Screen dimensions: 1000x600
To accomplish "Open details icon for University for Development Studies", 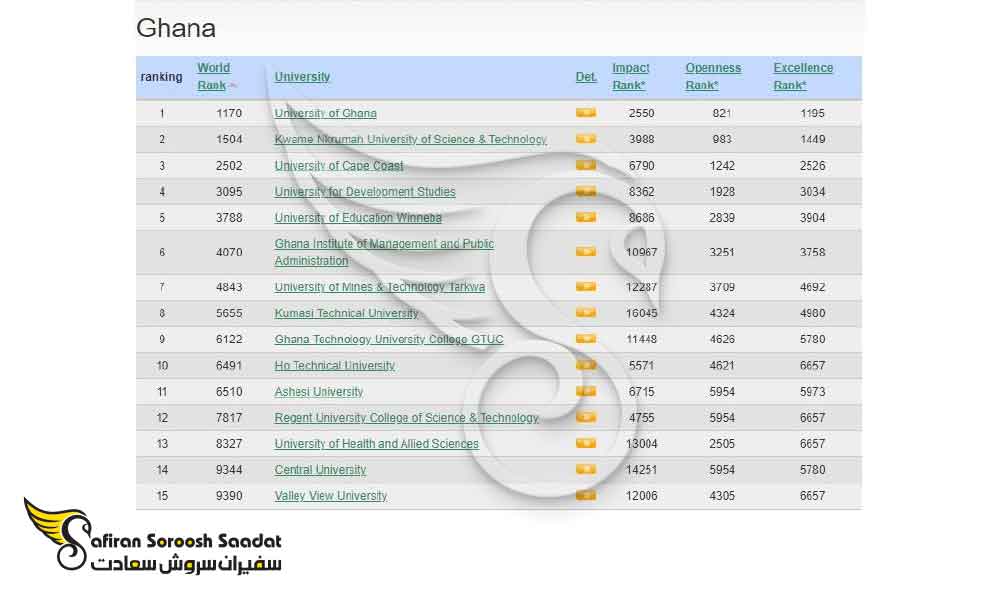I will pyautogui.click(x=585, y=191).
